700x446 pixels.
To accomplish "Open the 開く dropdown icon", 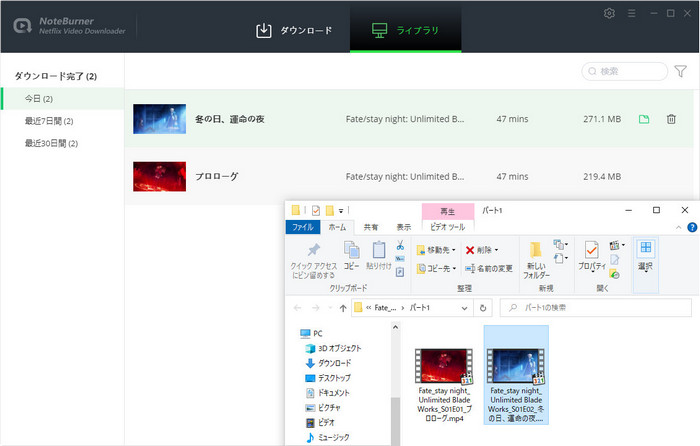I will pyautogui.click(x=617, y=245).
